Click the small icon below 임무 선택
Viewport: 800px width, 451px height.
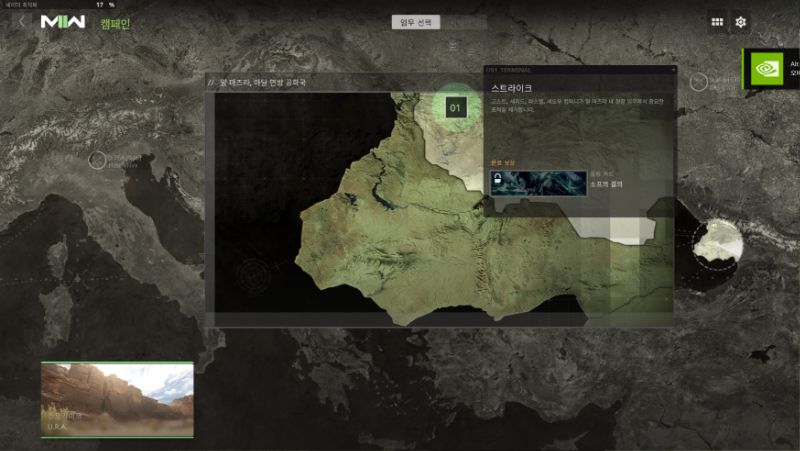[453, 45]
